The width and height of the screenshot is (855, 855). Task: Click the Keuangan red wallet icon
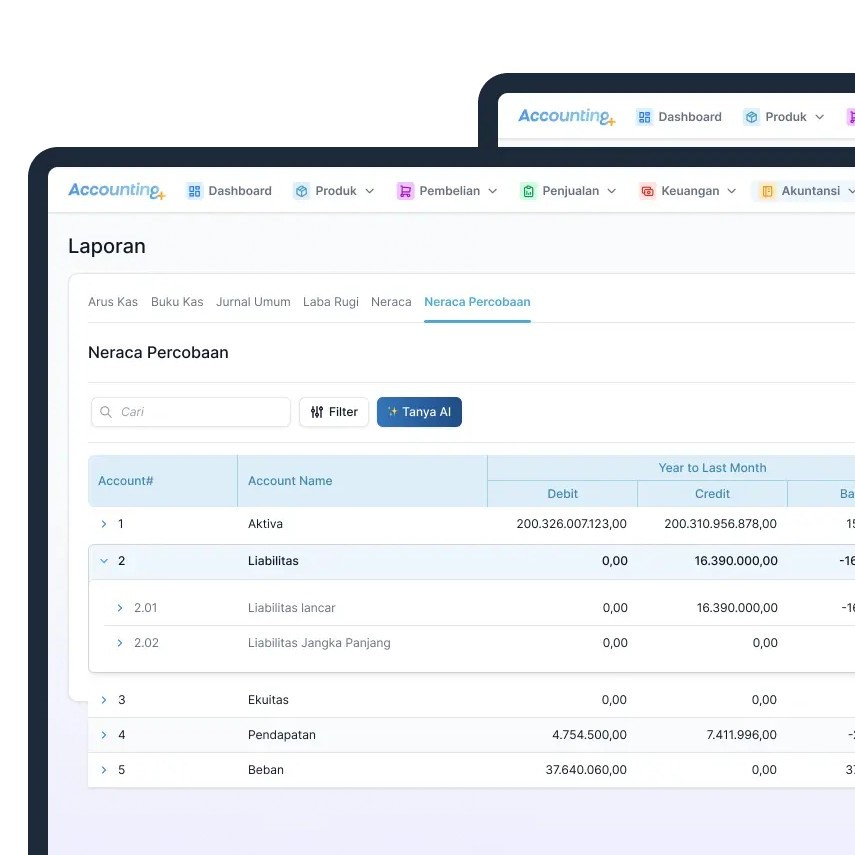[647, 191]
